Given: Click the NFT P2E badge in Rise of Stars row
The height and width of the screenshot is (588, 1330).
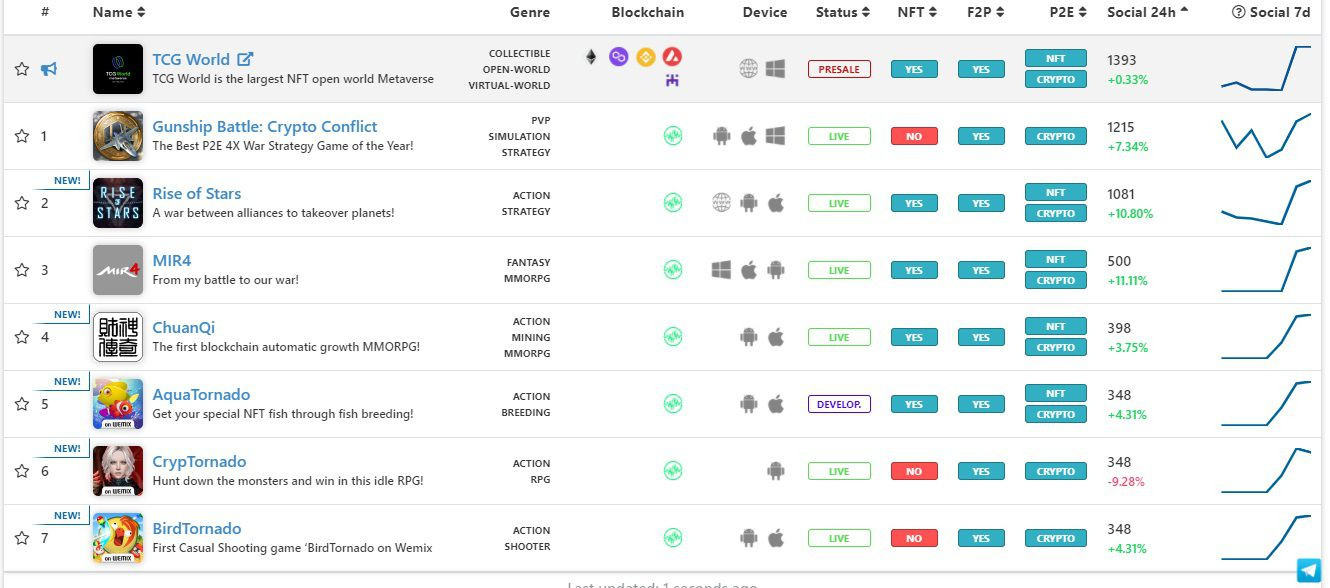Looking at the screenshot, I should [x=1056, y=192].
